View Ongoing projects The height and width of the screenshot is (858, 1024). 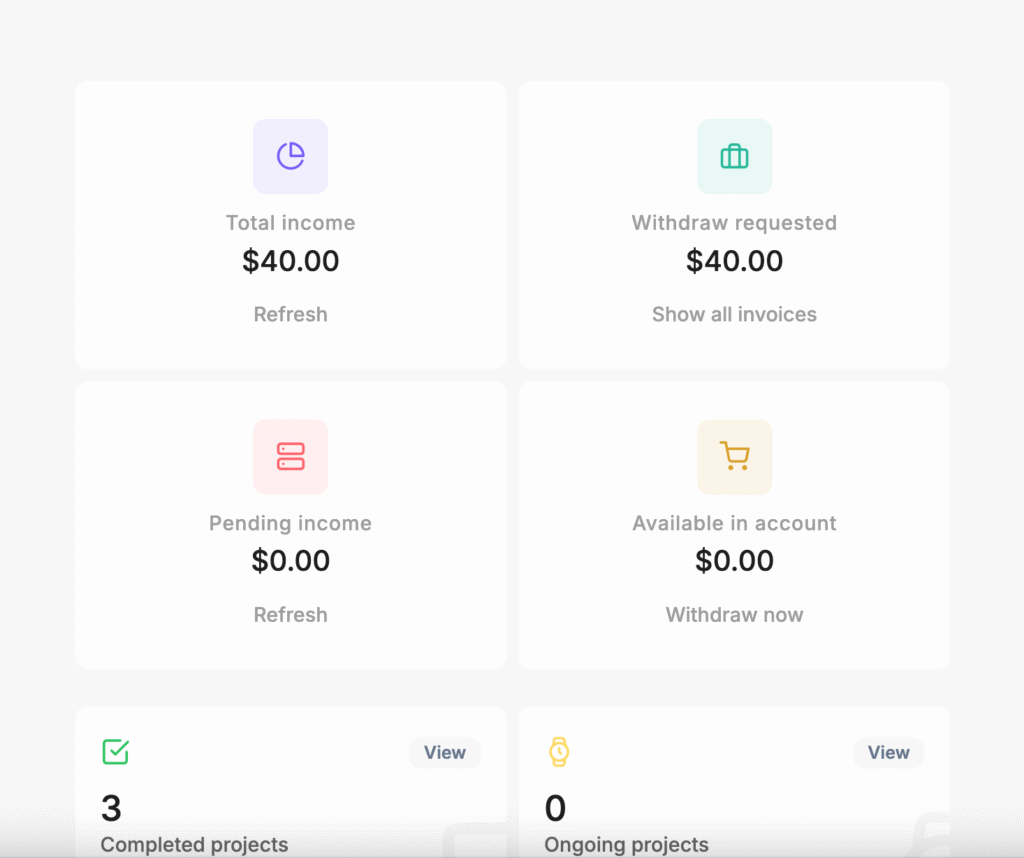click(x=888, y=752)
